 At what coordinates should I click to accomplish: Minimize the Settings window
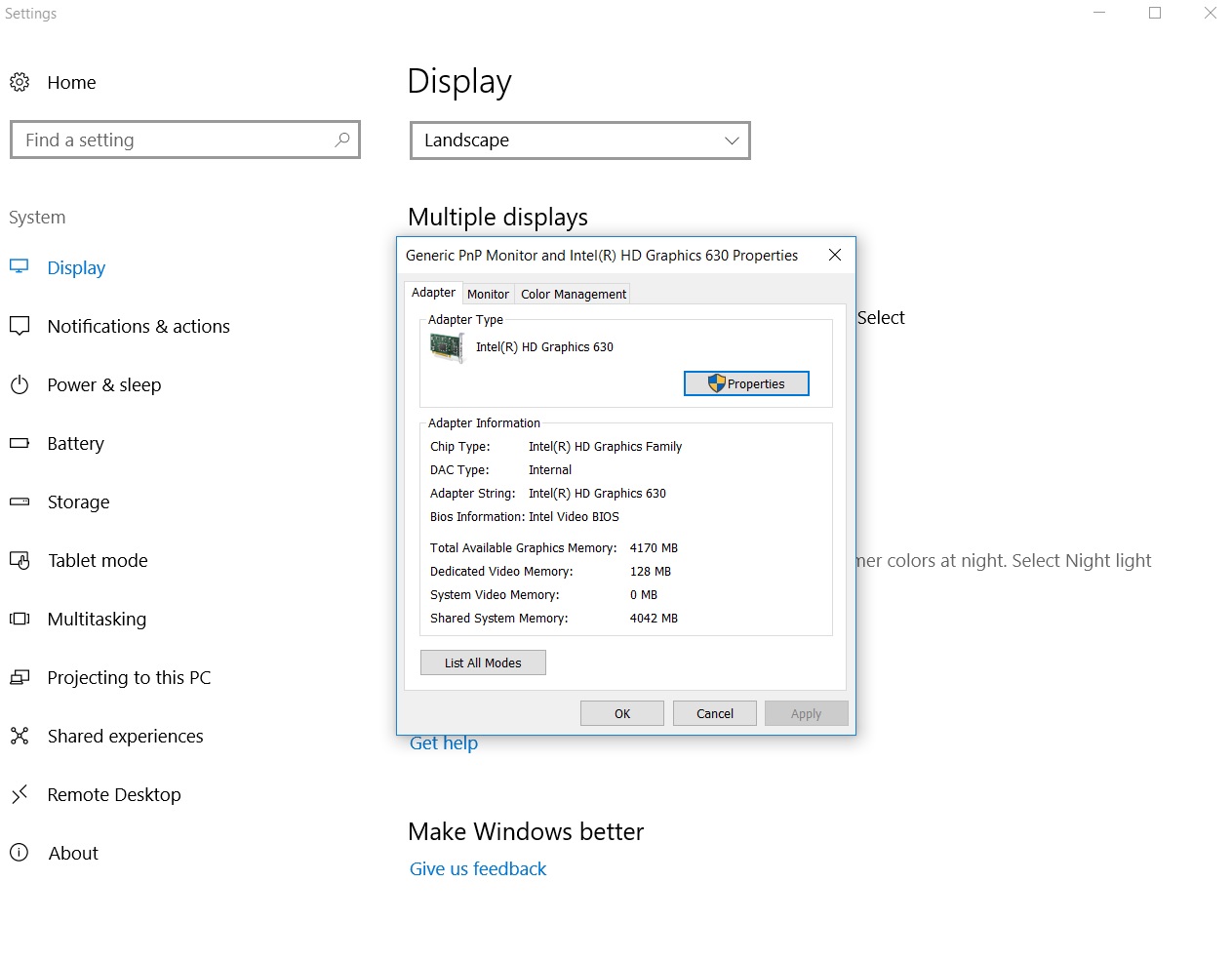pyautogui.click(x=1099, y=13)
